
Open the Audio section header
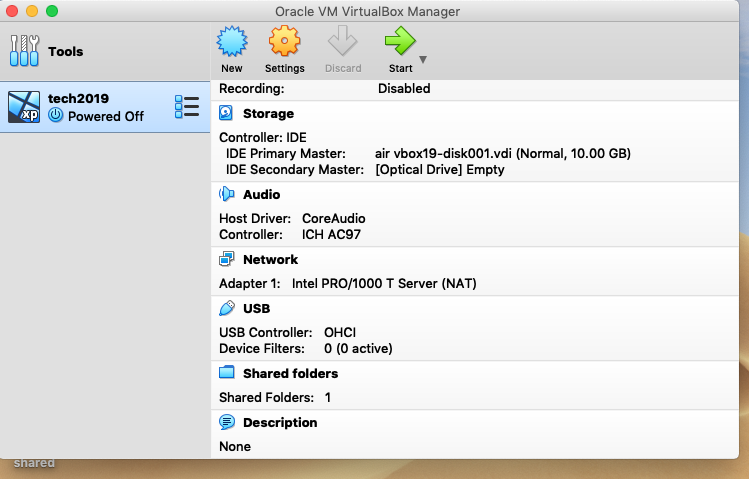[x=261, y=194]
